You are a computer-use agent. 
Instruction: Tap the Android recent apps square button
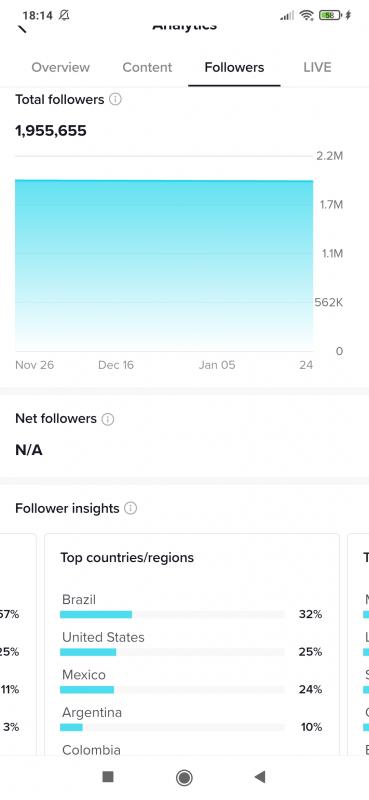coord(108,777)
